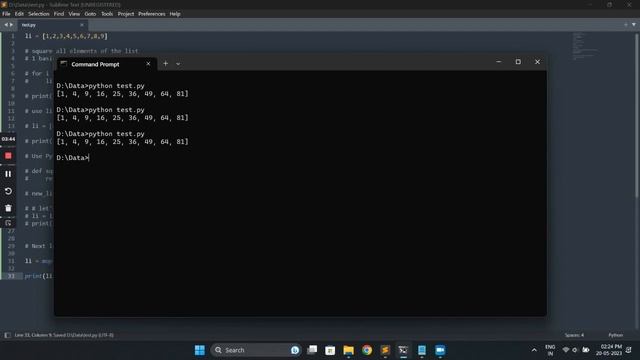Toggle the side bar via status bar icon

tap(7, 335)
